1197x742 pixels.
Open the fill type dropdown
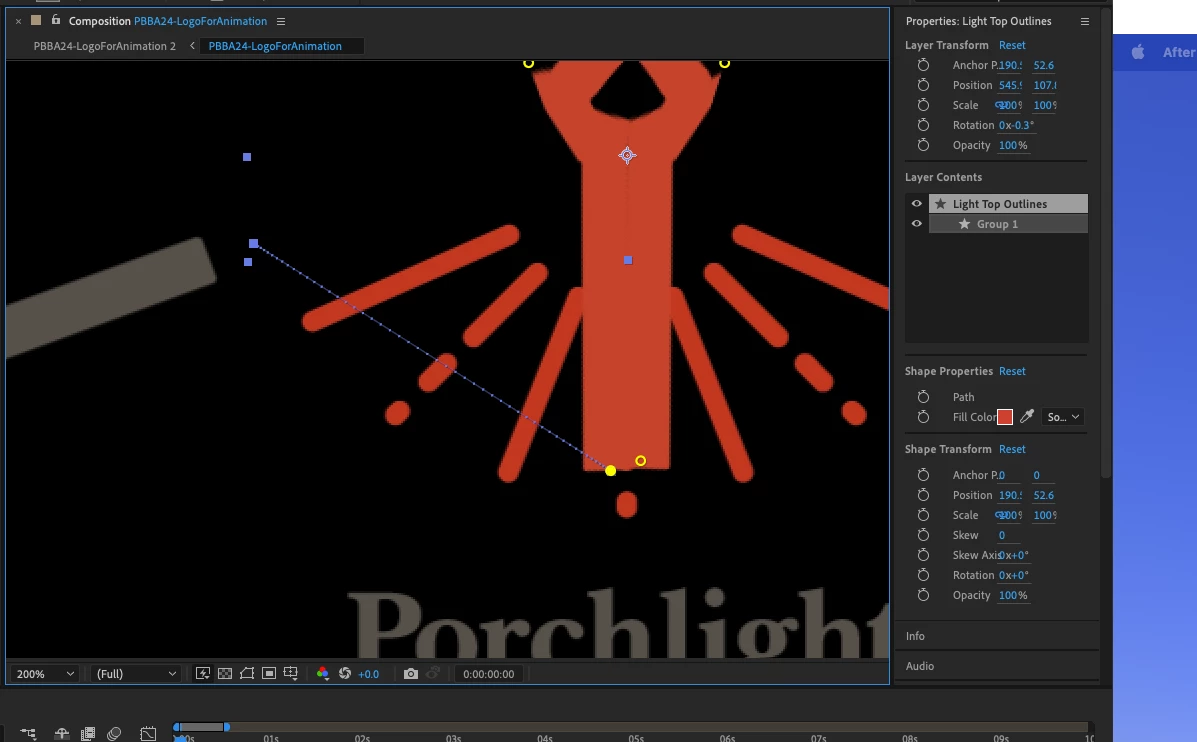[x=1063, y=417]
